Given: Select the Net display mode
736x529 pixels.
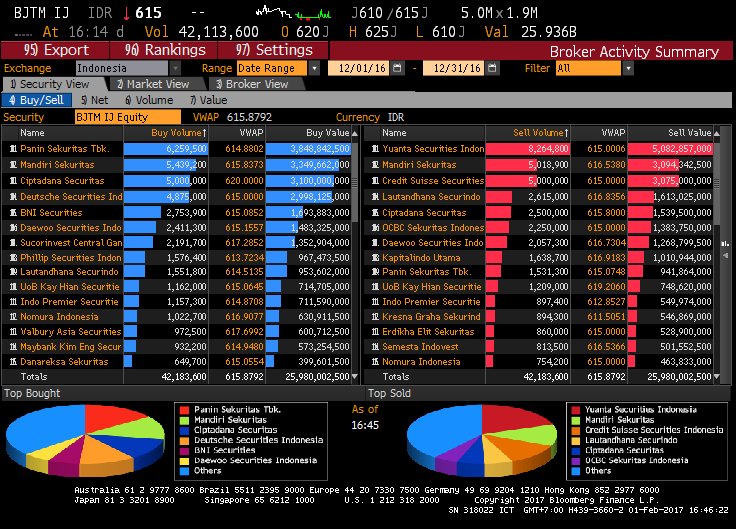Looking at the screenshot, I should tap(87, 100).
